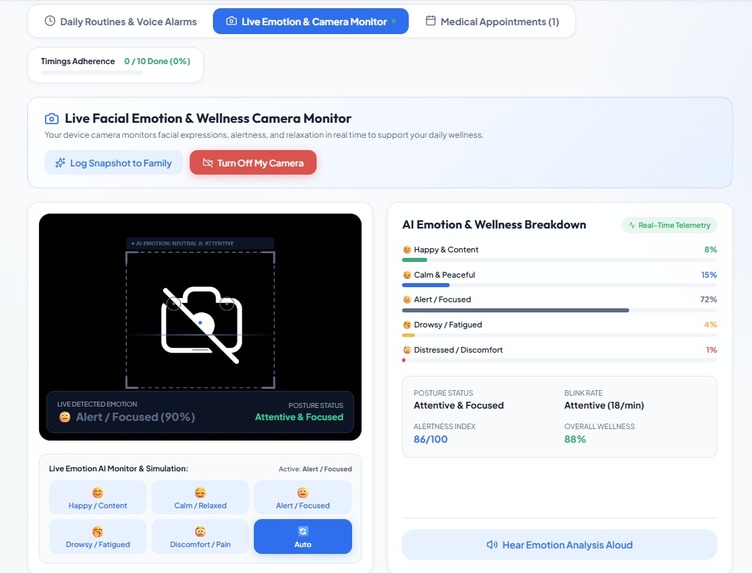Viewport: 752px width, 573px height.
Task: Click Active: Alert / Focused label
Action: 315,469
